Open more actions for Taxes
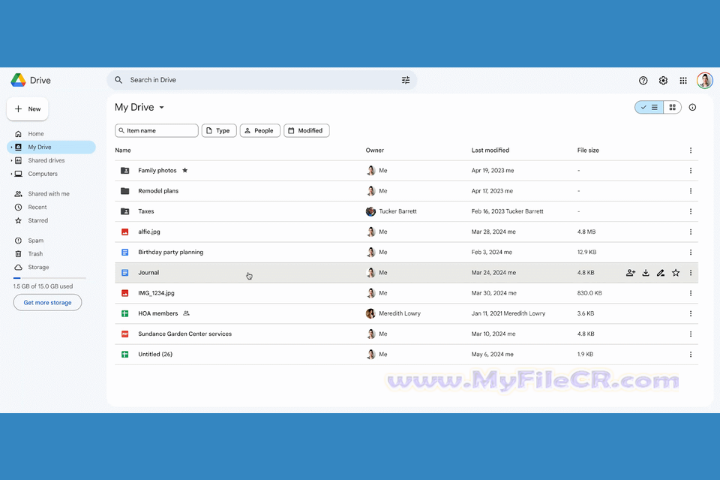Screen dimensions: 720x480 691,211
